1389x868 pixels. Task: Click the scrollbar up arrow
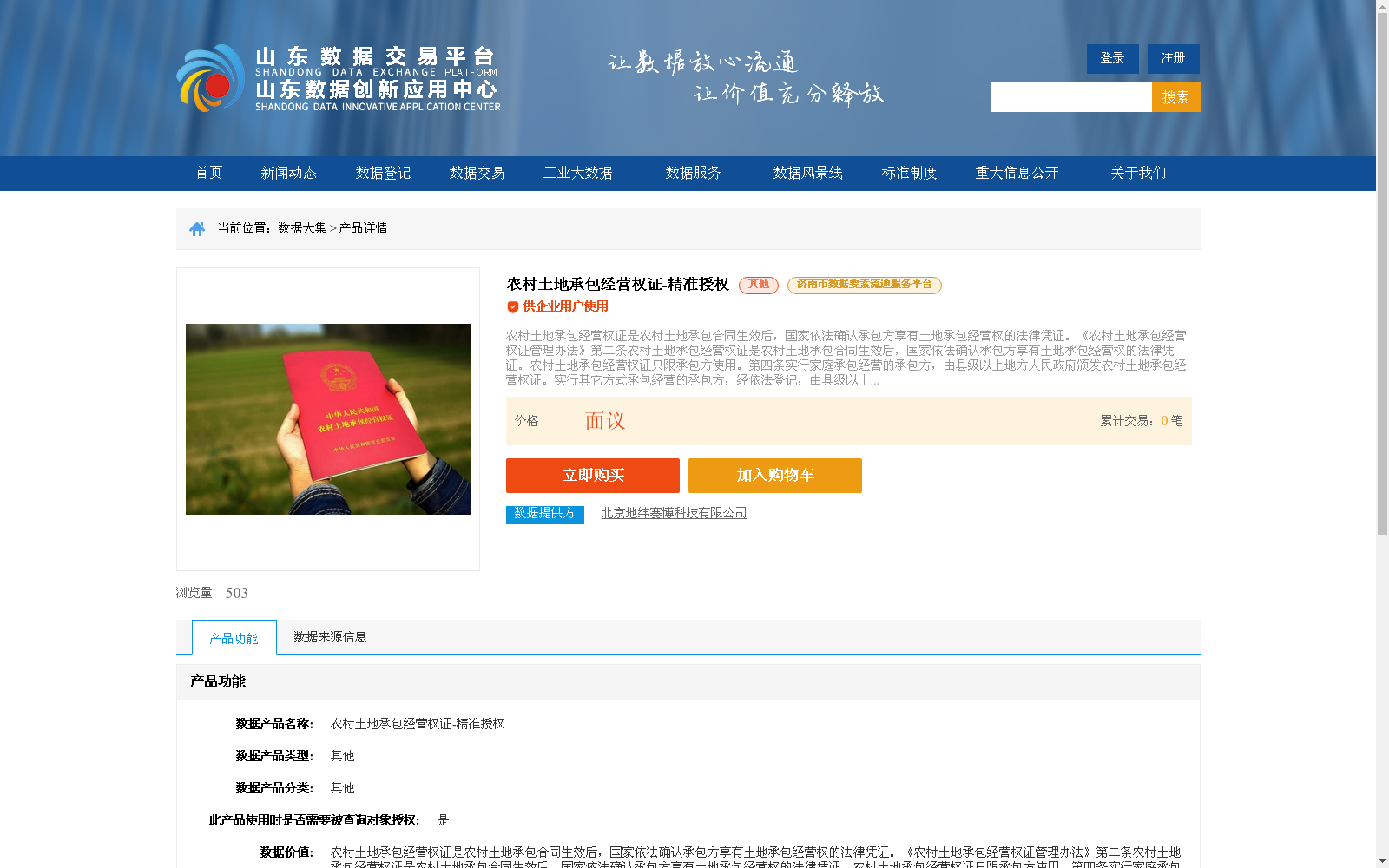(1382, 7)
